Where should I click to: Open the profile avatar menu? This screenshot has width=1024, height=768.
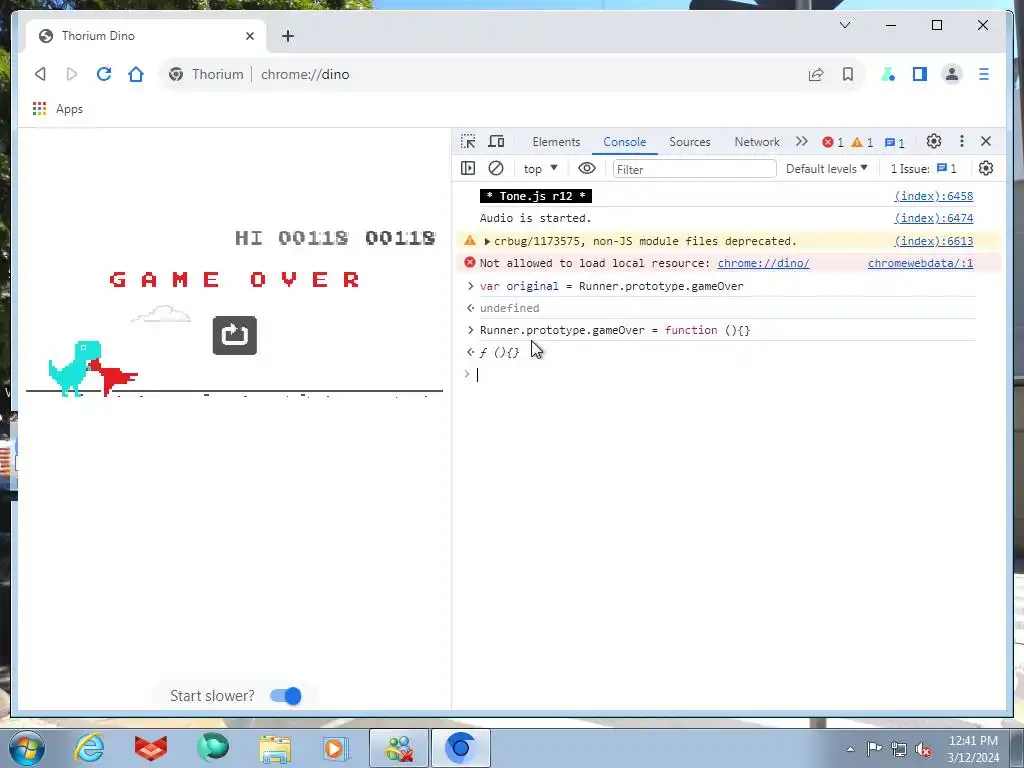click(x=952, y=74)
